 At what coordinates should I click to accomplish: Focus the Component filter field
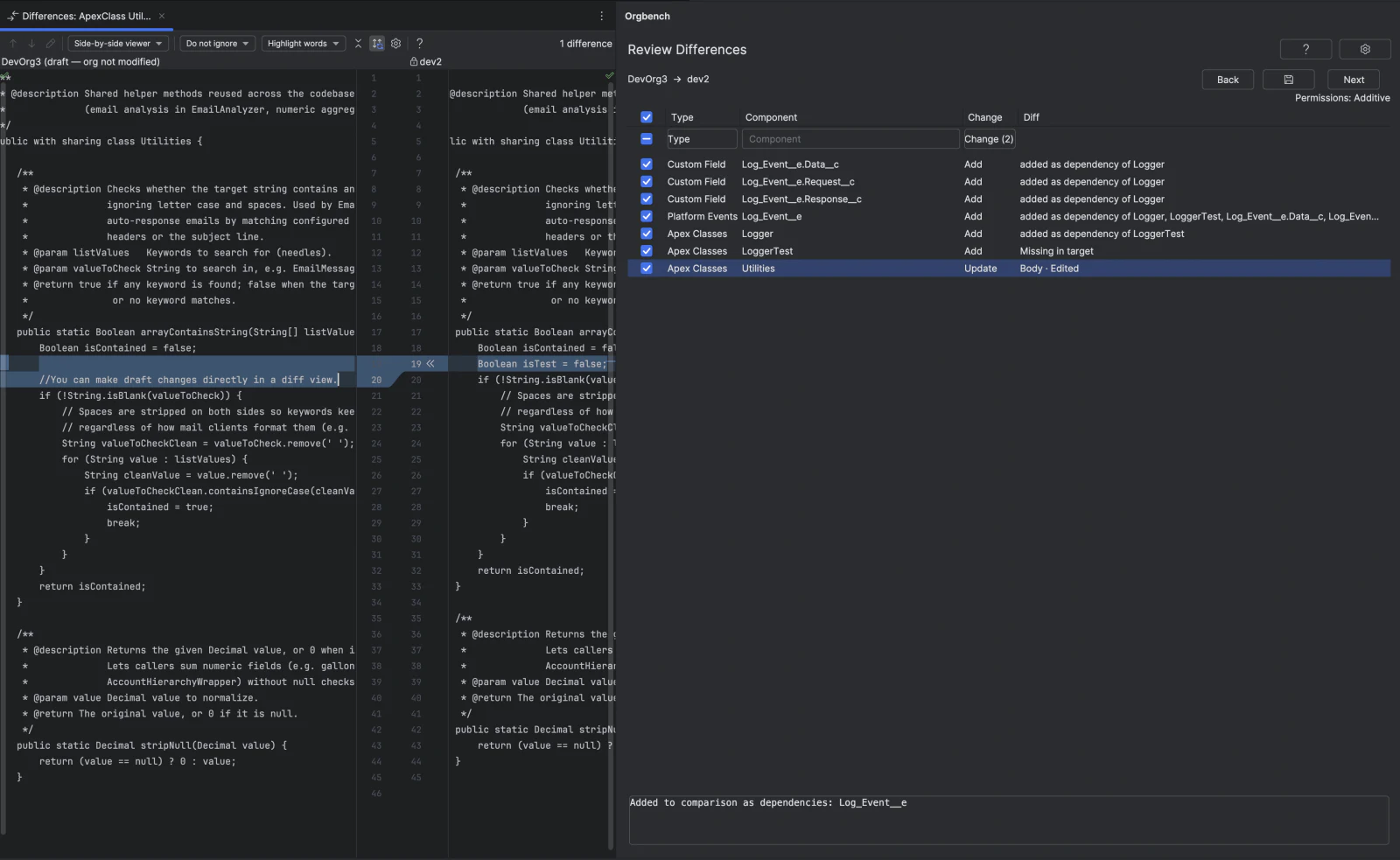[x=850, y=139]
